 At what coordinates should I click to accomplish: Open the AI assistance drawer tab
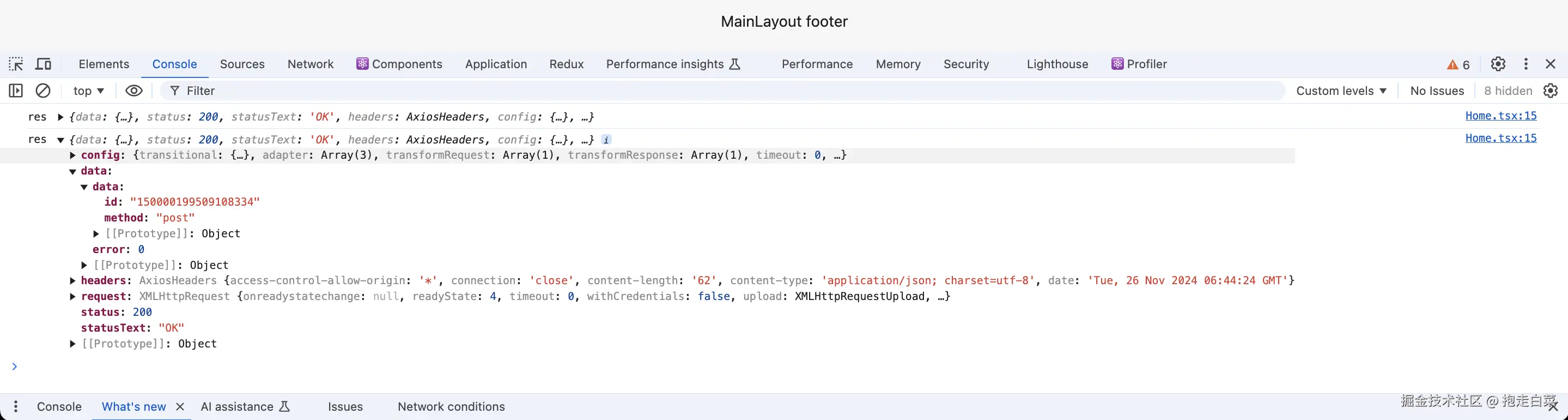pyautogui.click(x=245, y=406)
